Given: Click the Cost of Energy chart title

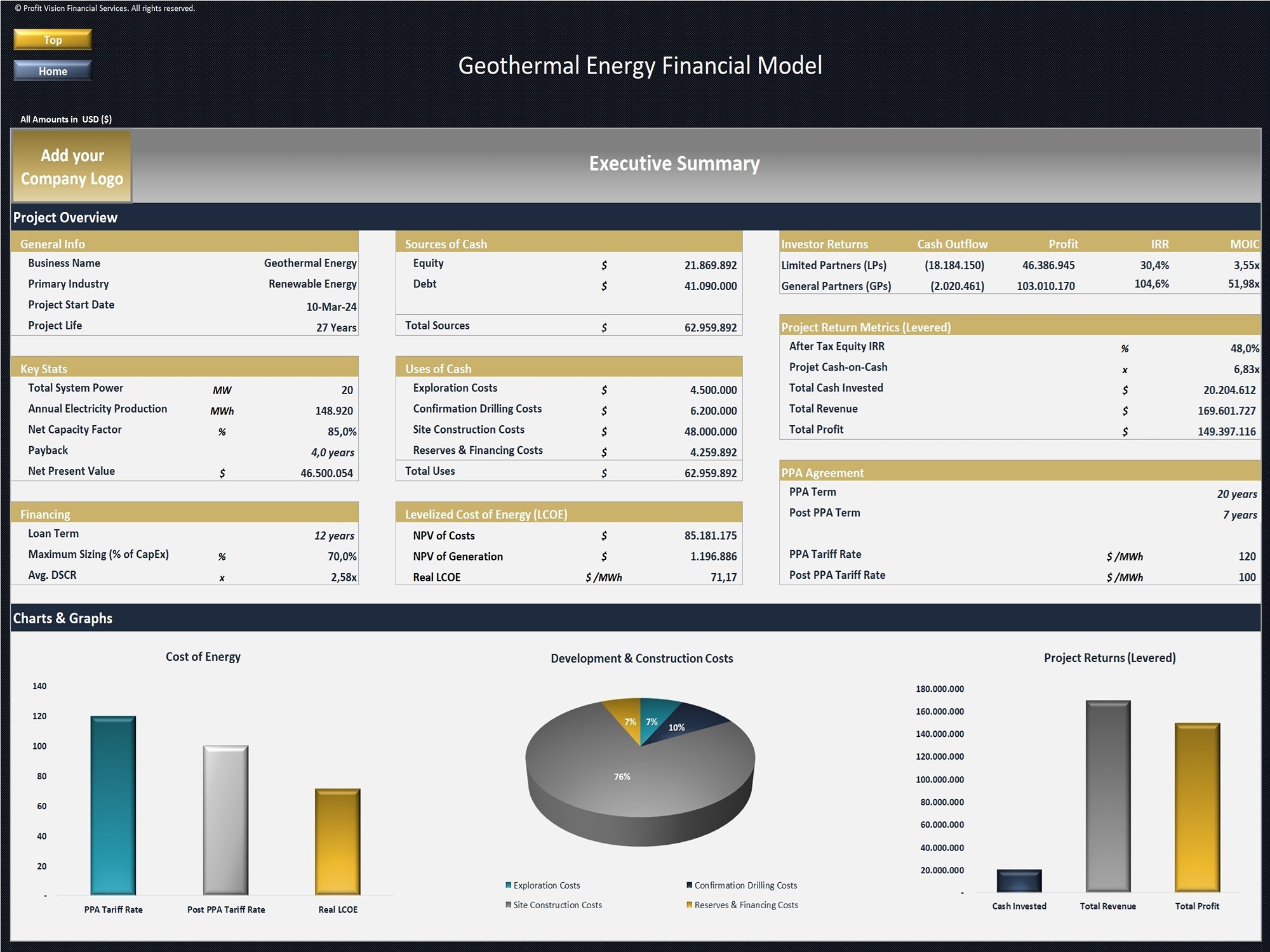Looking at the screenshot, I should coord(203,657).
